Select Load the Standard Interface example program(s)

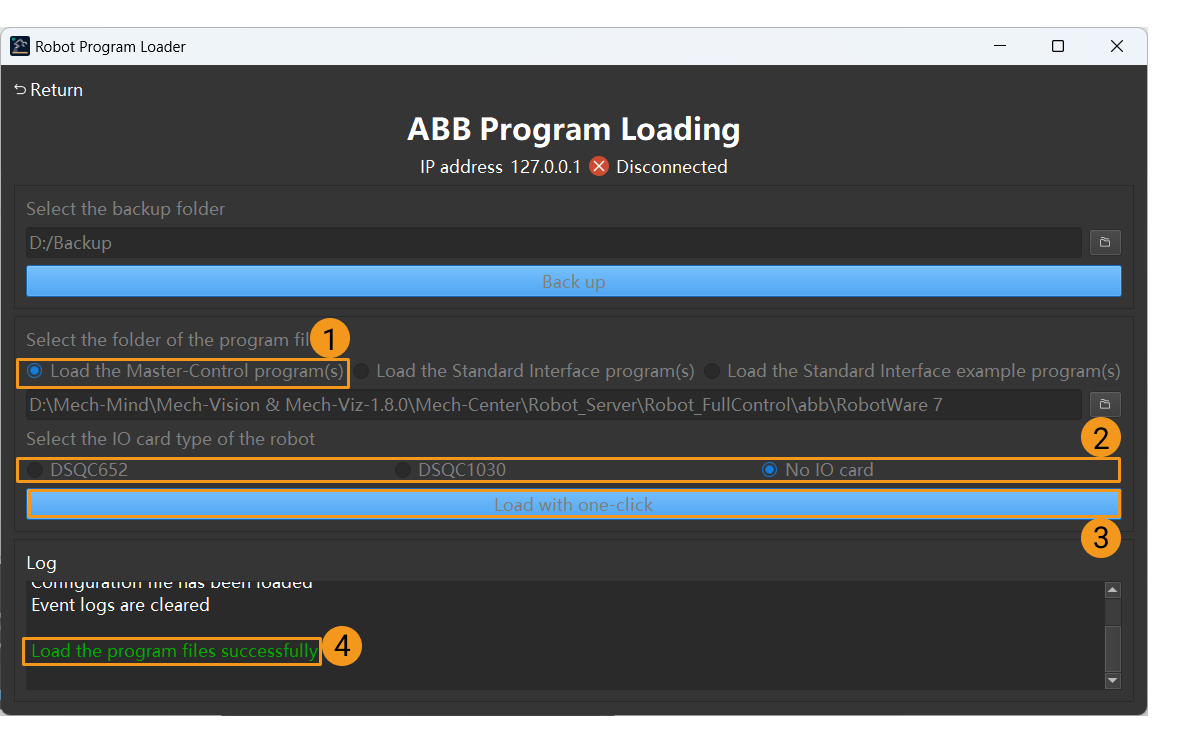(710, 371)
